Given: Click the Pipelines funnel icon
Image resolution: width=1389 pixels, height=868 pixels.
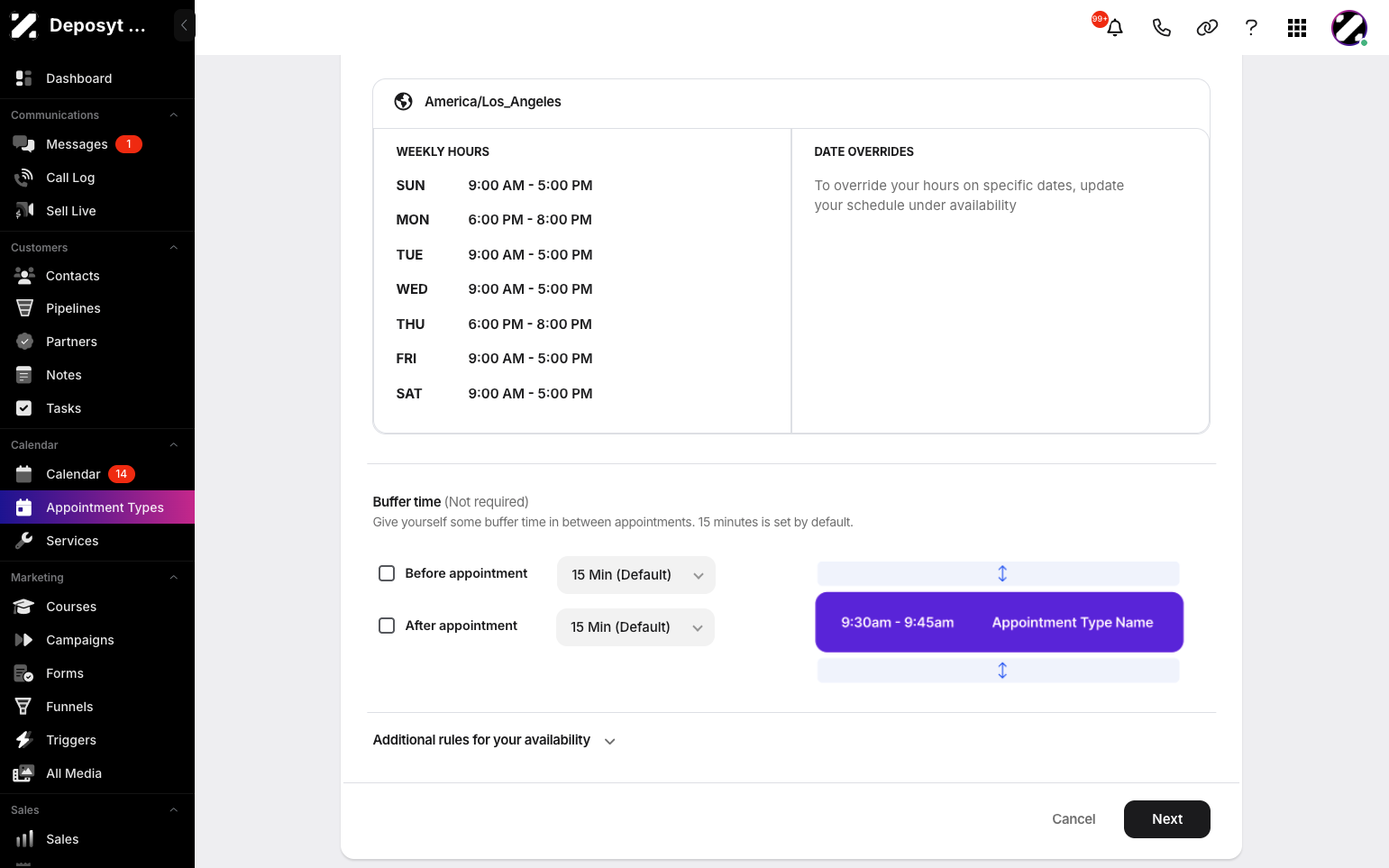Looking at the screenshot, I should [x=24, y=308].
